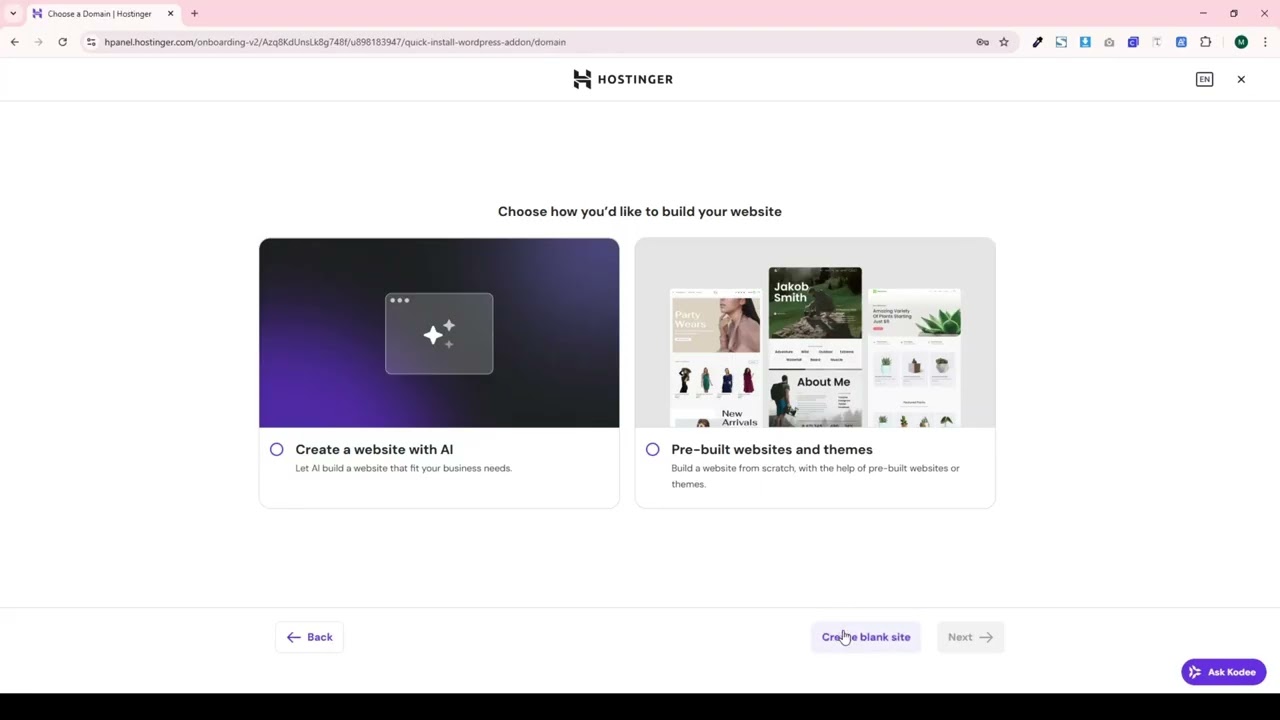Open the download arrow extension
The width and height of the screenshot is (1280, 720).
[1085, 42]
